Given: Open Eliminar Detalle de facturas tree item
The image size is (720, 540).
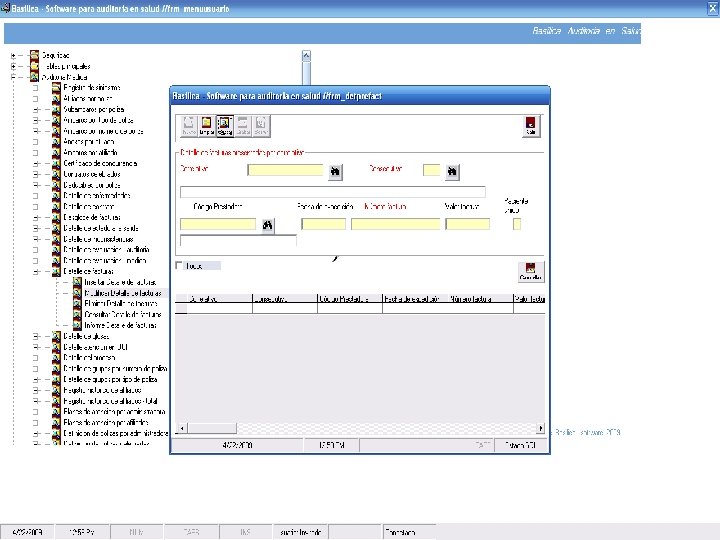Looking at the screenshot, I should point(121,304).
